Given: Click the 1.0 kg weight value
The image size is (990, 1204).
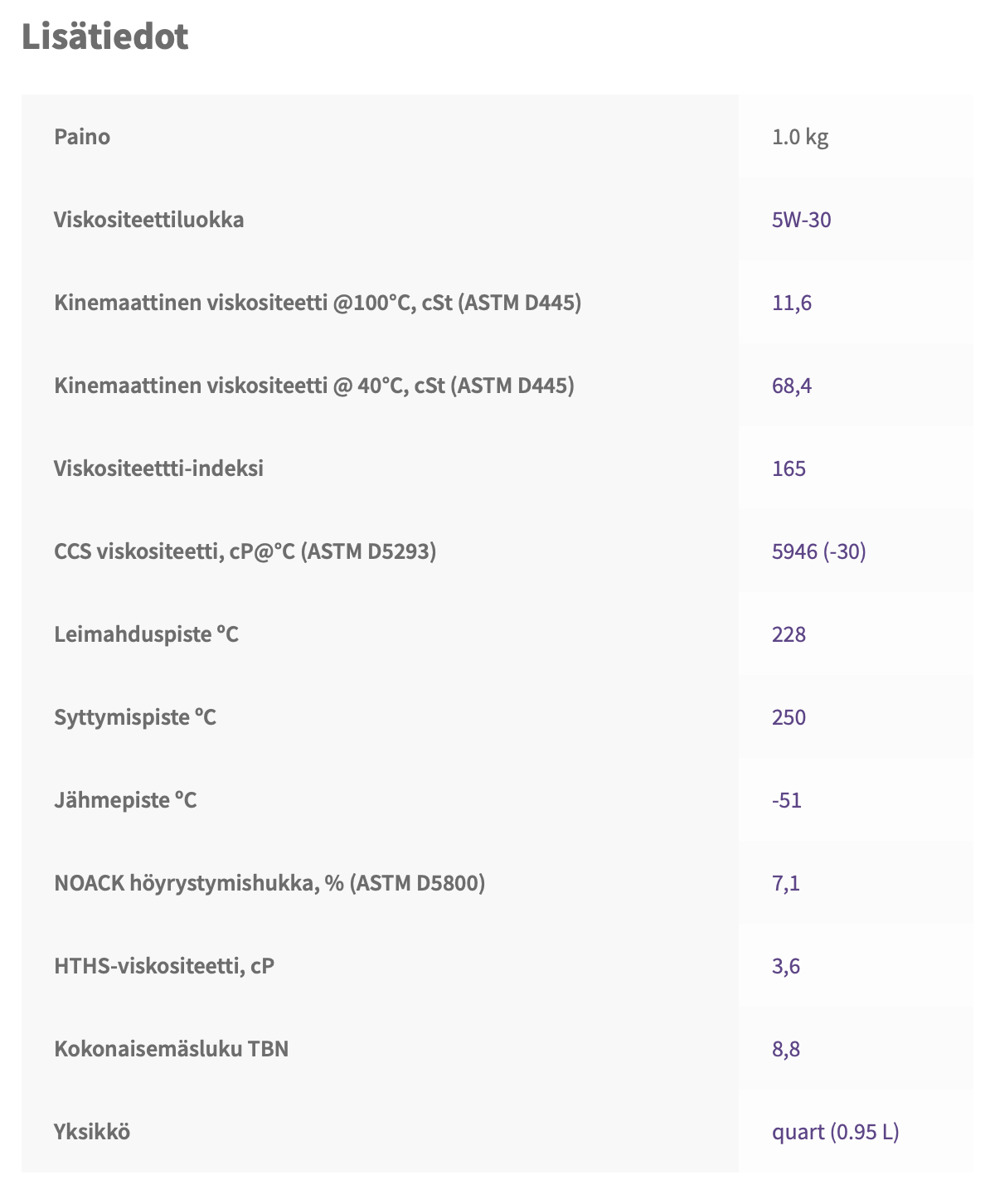Looking at the screenshot, I should pos(799,137).
